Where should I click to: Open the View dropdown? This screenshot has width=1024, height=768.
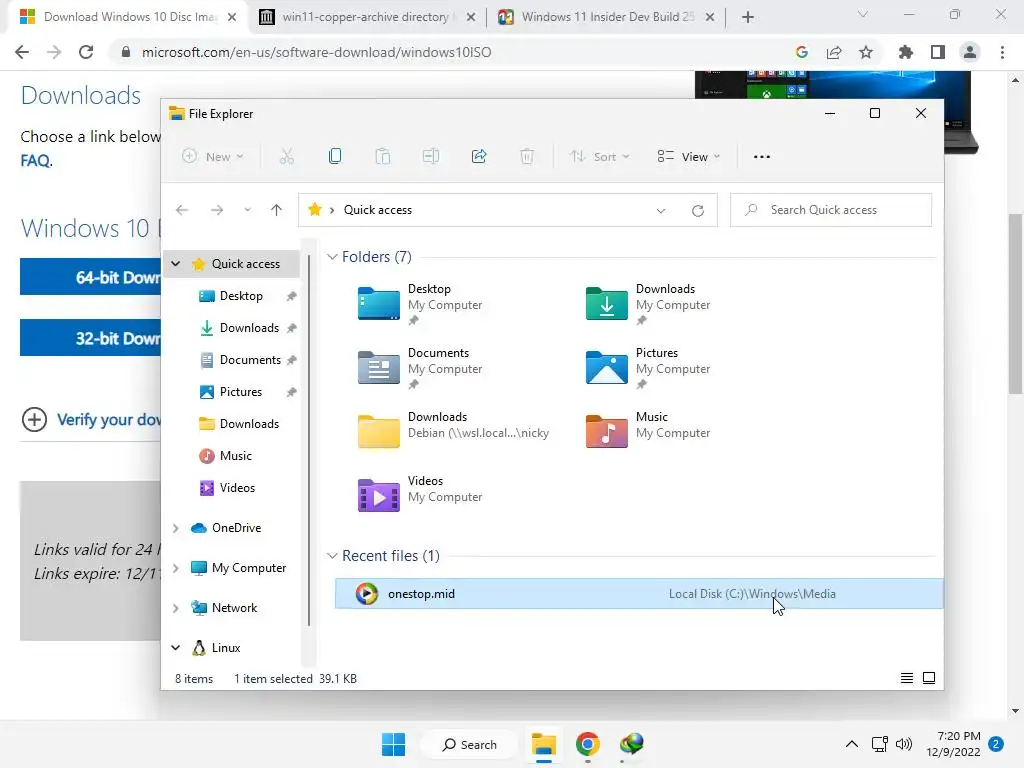(688, 157)
